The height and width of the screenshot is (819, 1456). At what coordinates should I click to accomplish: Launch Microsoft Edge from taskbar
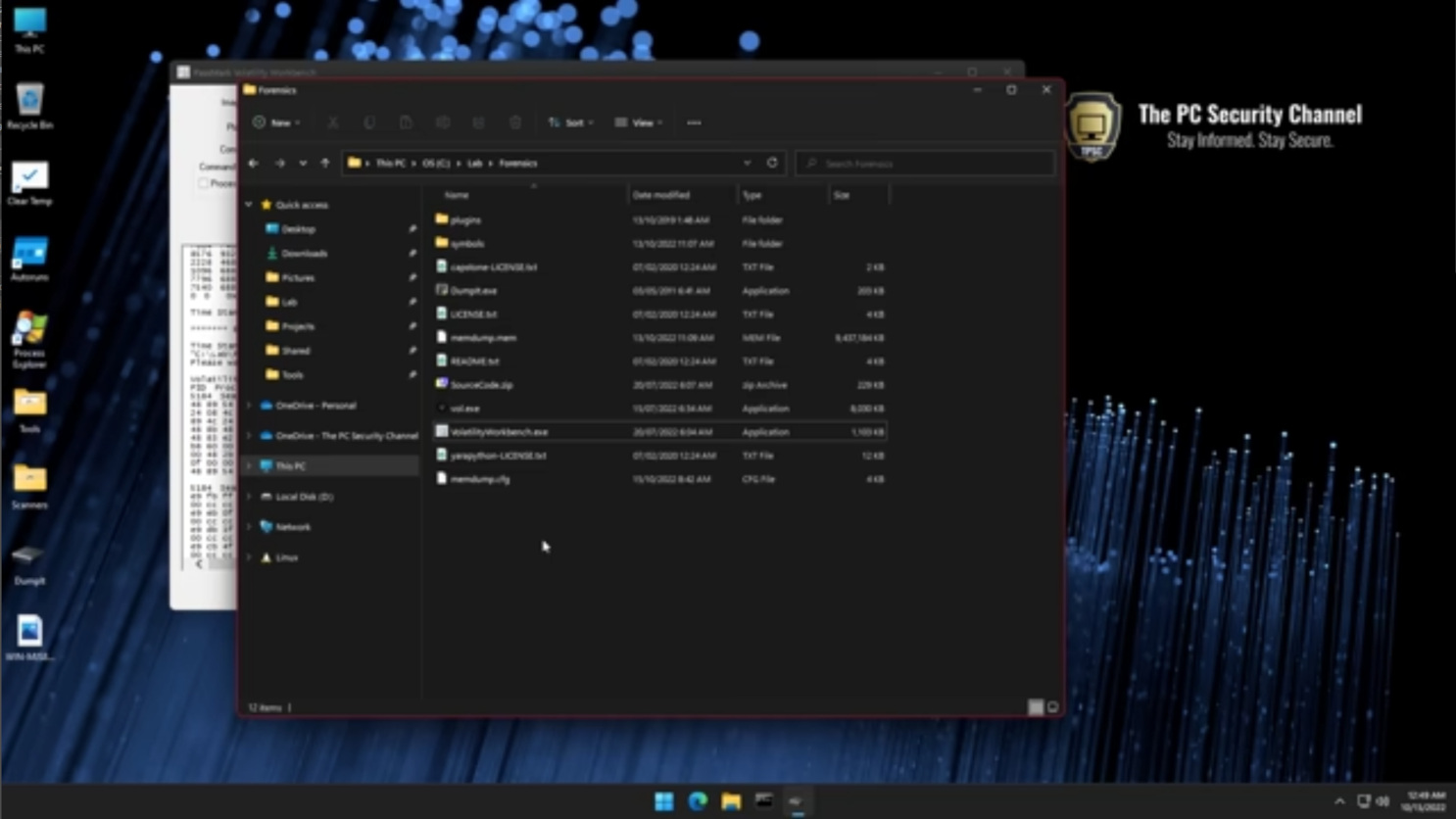[698, 801]
